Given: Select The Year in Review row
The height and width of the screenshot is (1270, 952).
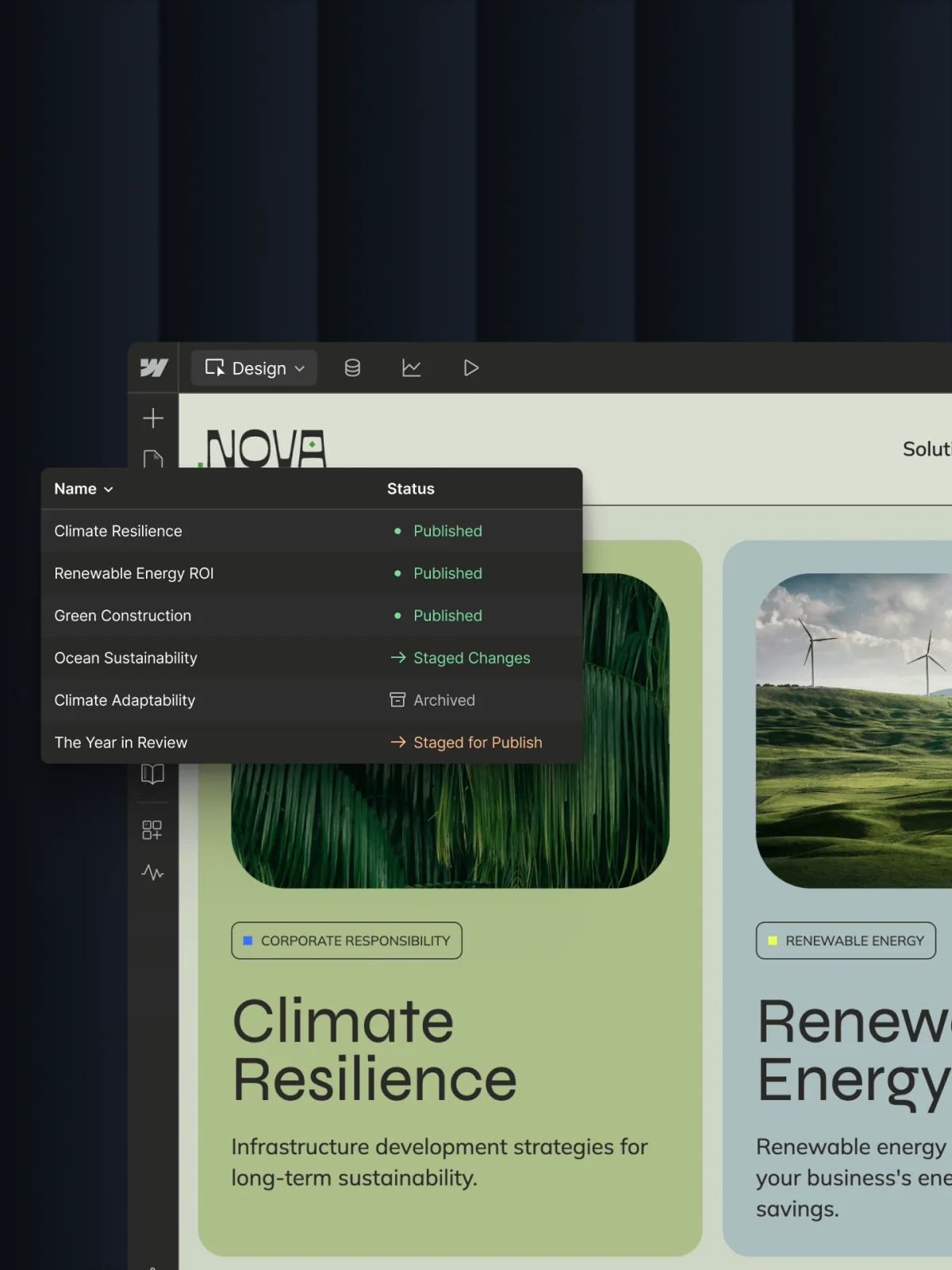Looking at the screenshot, I should 312,743.
